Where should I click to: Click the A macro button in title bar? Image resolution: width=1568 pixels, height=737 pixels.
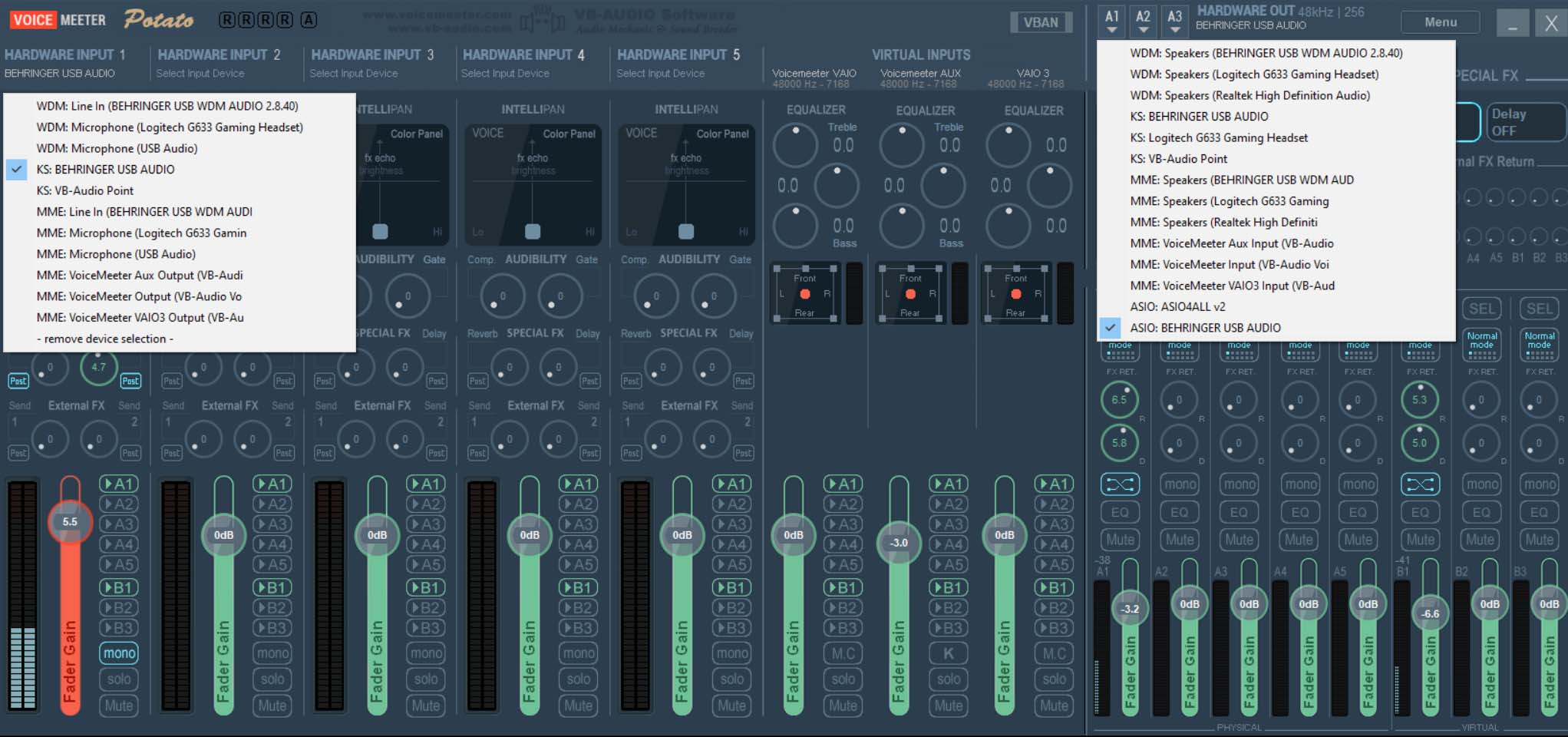(x=309, y=20)
